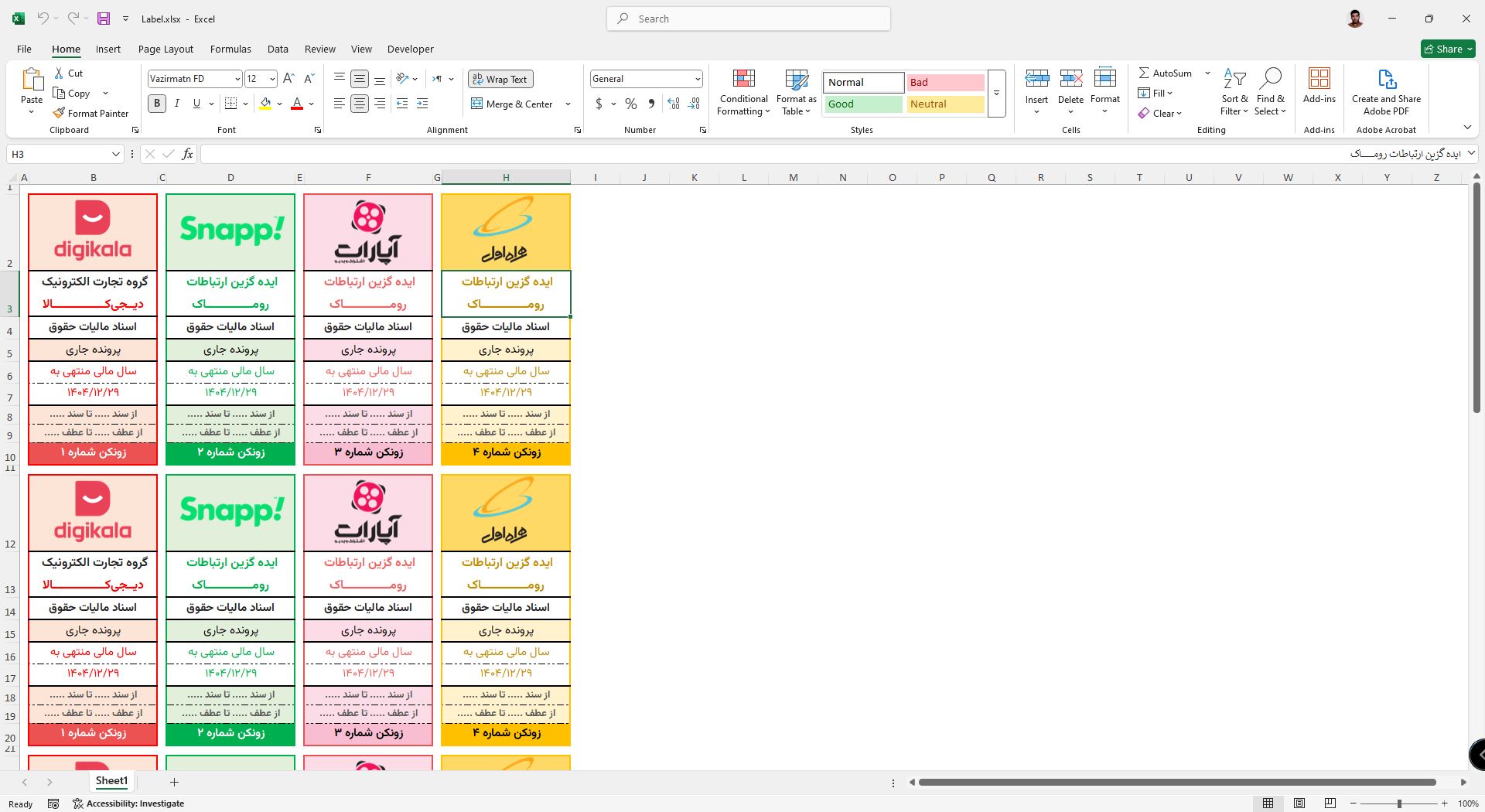The image size is (1485, 812).
Task: Click the Increase Indent icon
Action: pos(422,104)
